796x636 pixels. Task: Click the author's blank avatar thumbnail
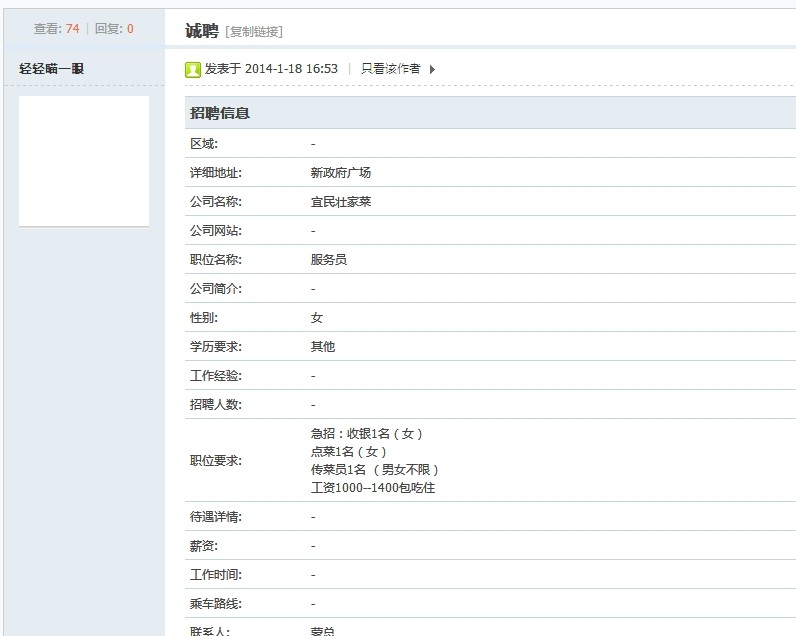tap(84, 161)
